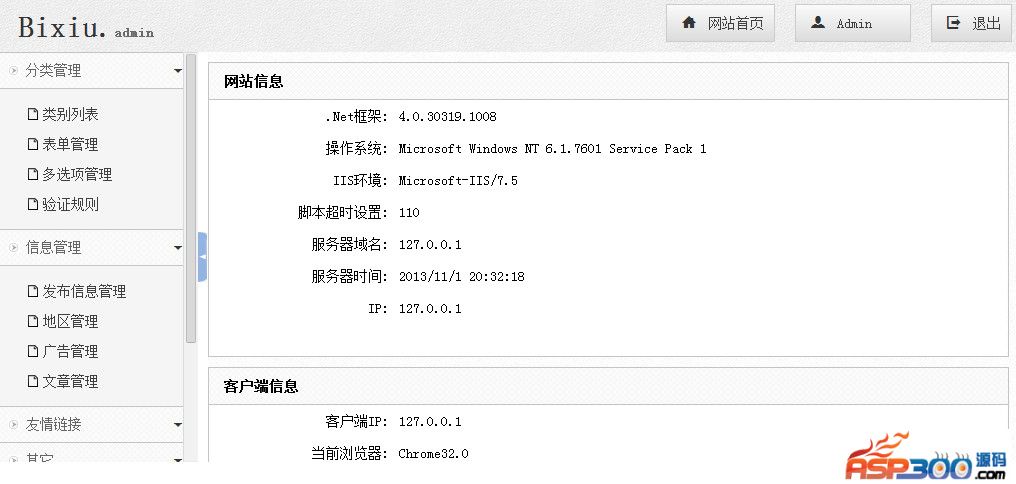Click the file icon next to 广告管理
Viewport: 1016px width, 484px height.
tap(33, 351)
